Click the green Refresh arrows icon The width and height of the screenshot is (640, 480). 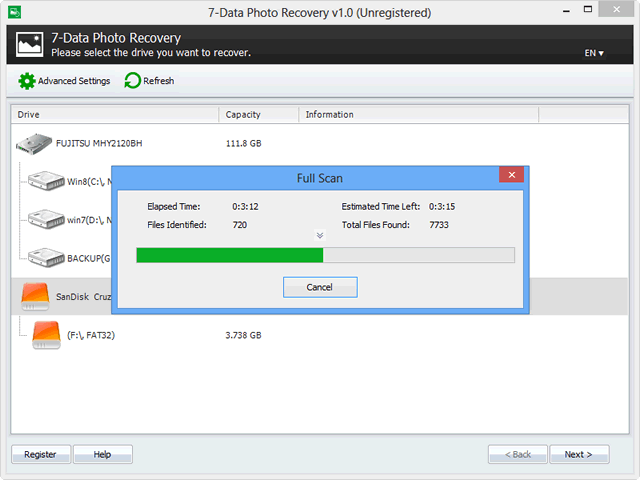tap(132, 81)
